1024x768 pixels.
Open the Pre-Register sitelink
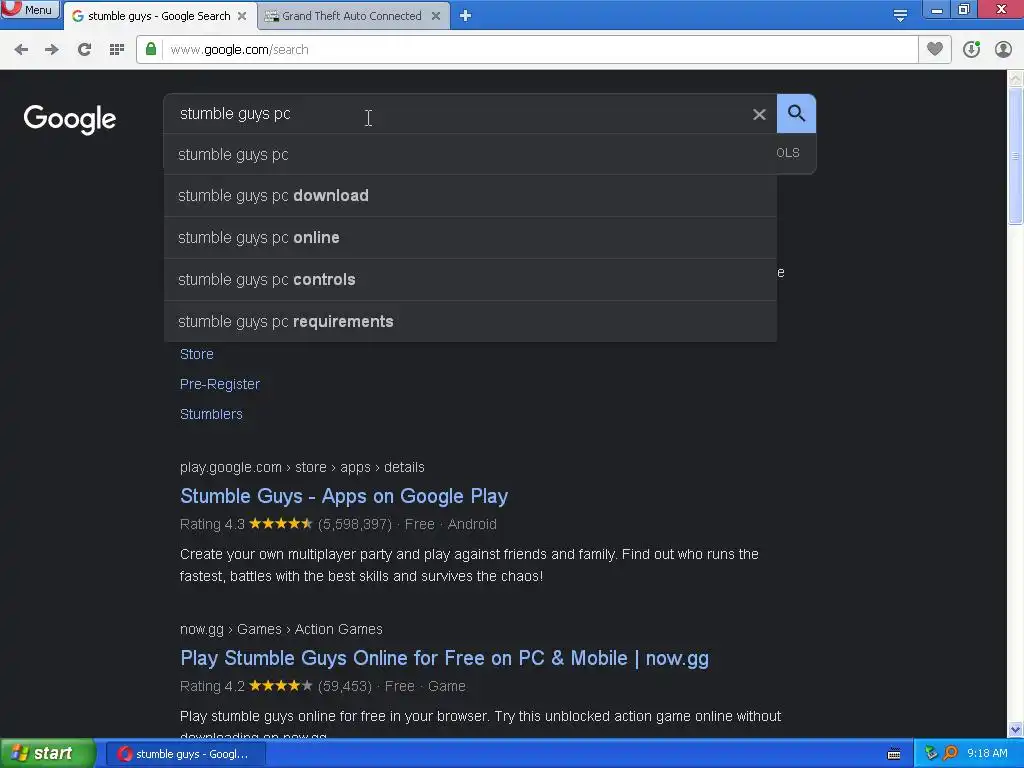(219, 384)
